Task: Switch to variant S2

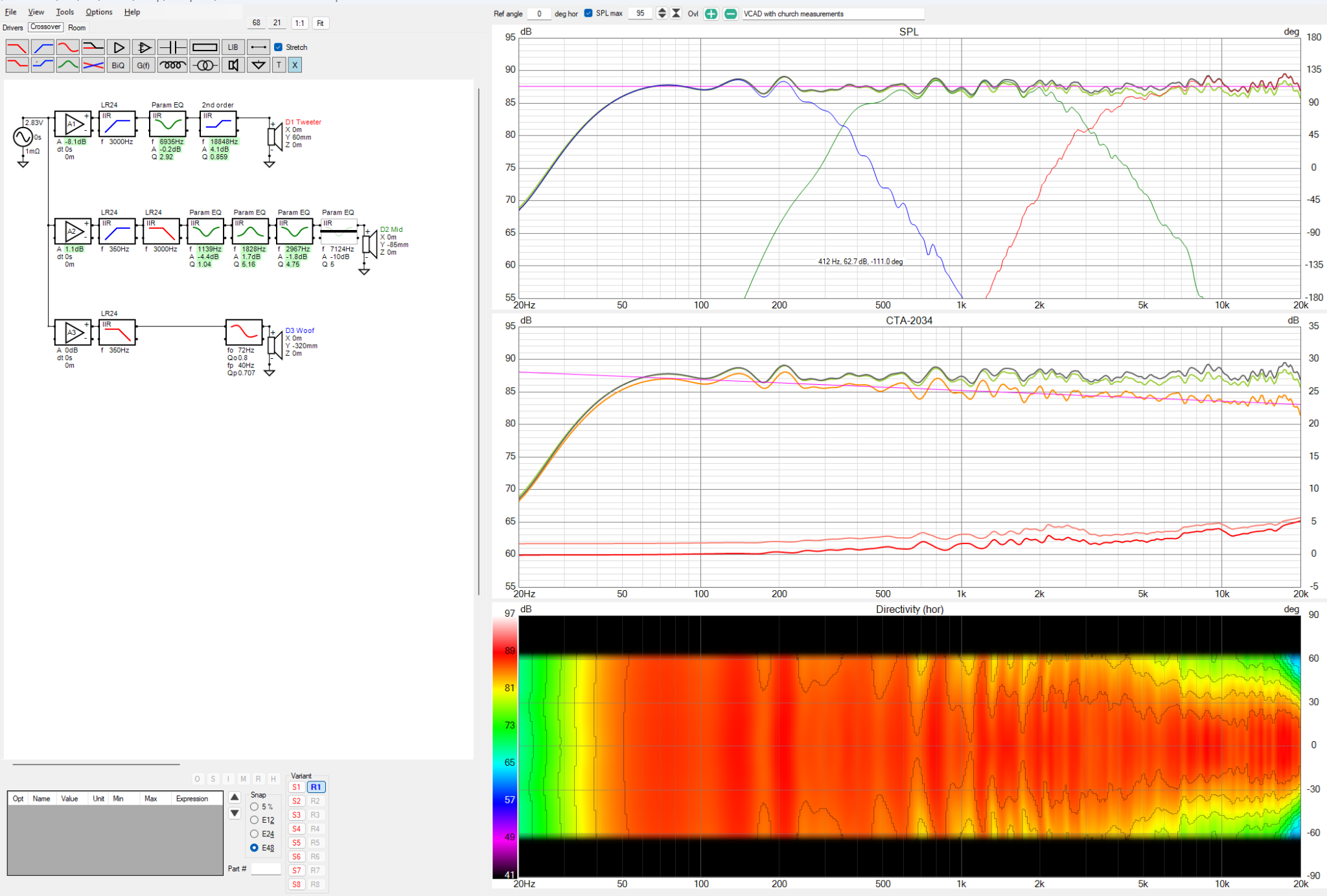Action: click(x=296, y=801)
